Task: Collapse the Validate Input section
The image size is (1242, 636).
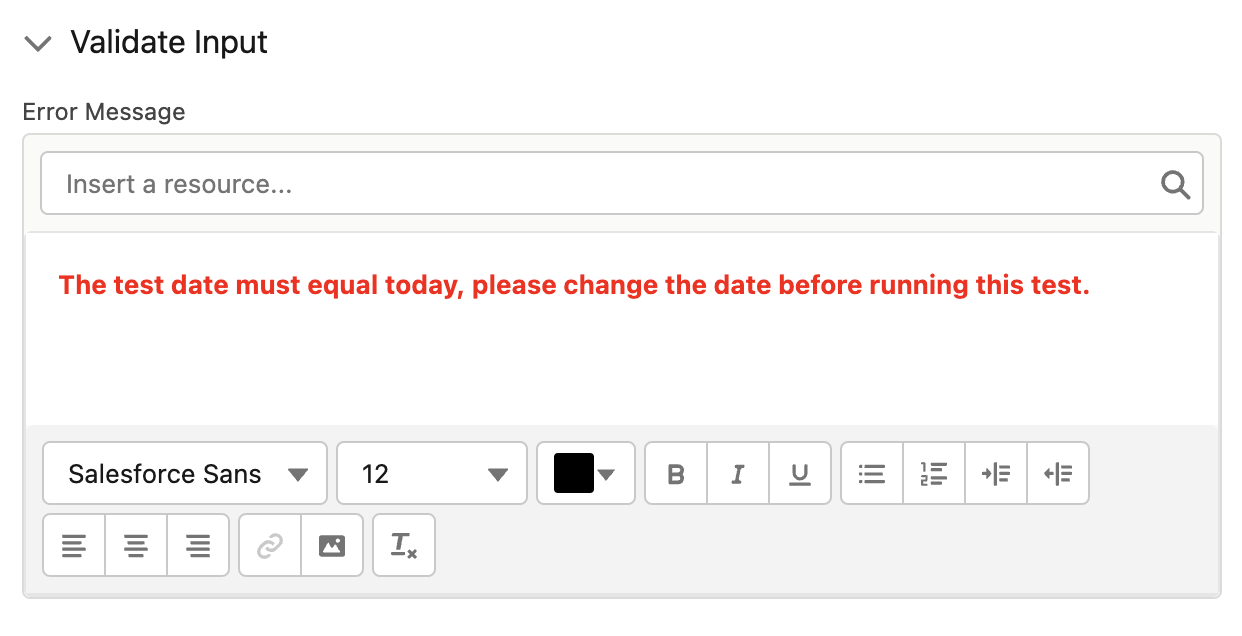Action: point(38,44)
